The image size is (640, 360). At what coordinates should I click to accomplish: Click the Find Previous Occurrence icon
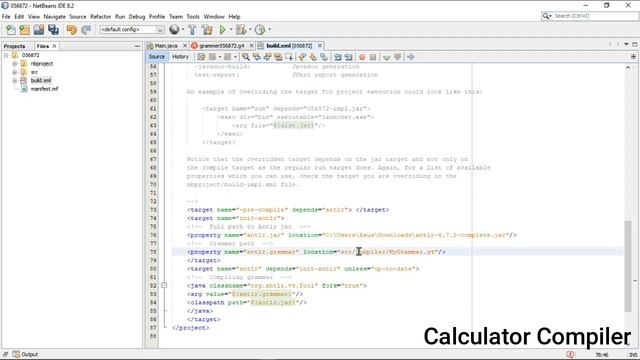pyautogui.click(x=257, y=57)
